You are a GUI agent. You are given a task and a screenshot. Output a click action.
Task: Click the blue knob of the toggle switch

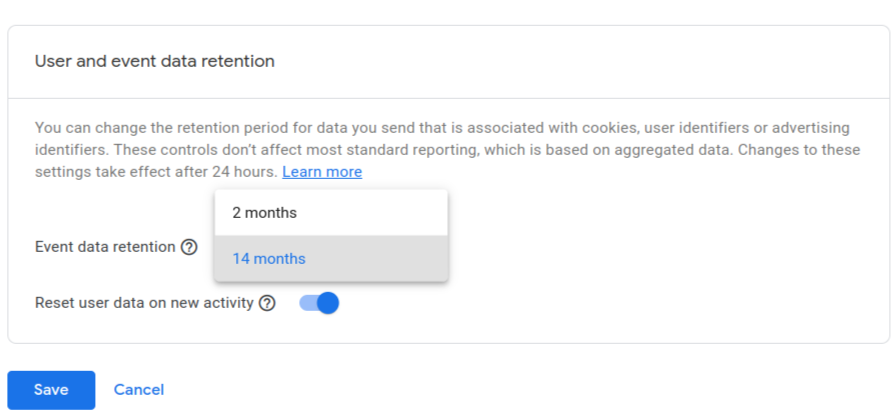(x=328, y=303)
